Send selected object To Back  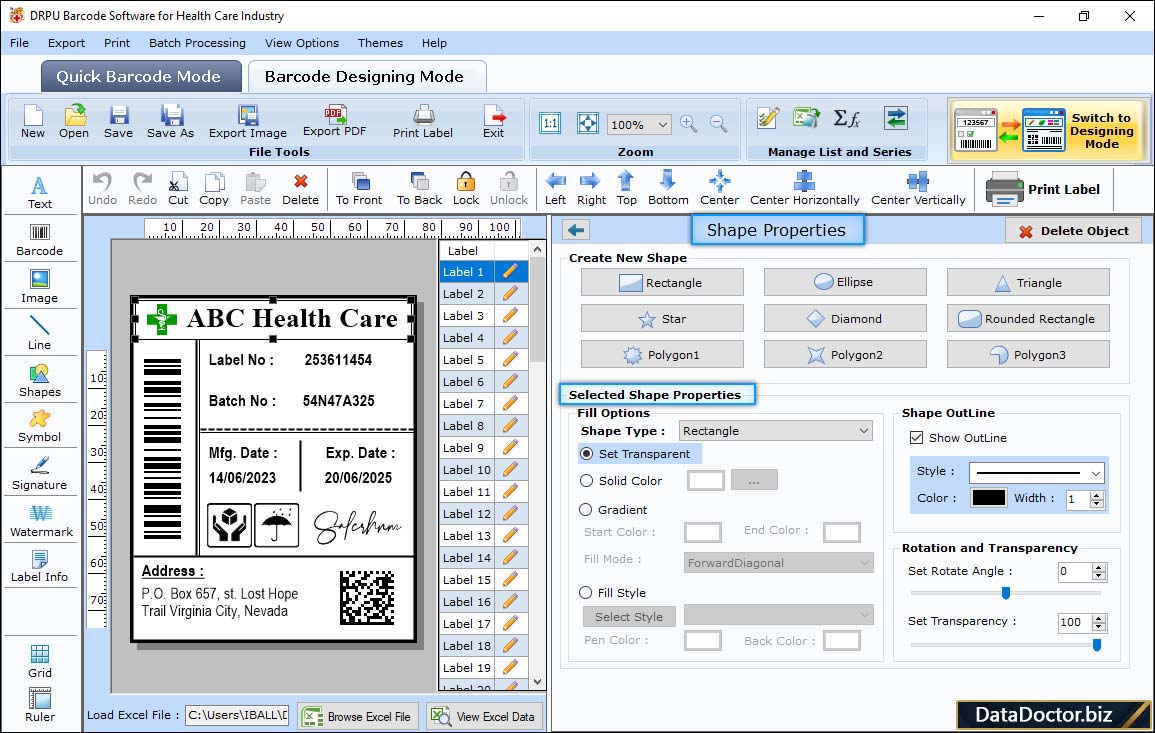tap(419, 189)
